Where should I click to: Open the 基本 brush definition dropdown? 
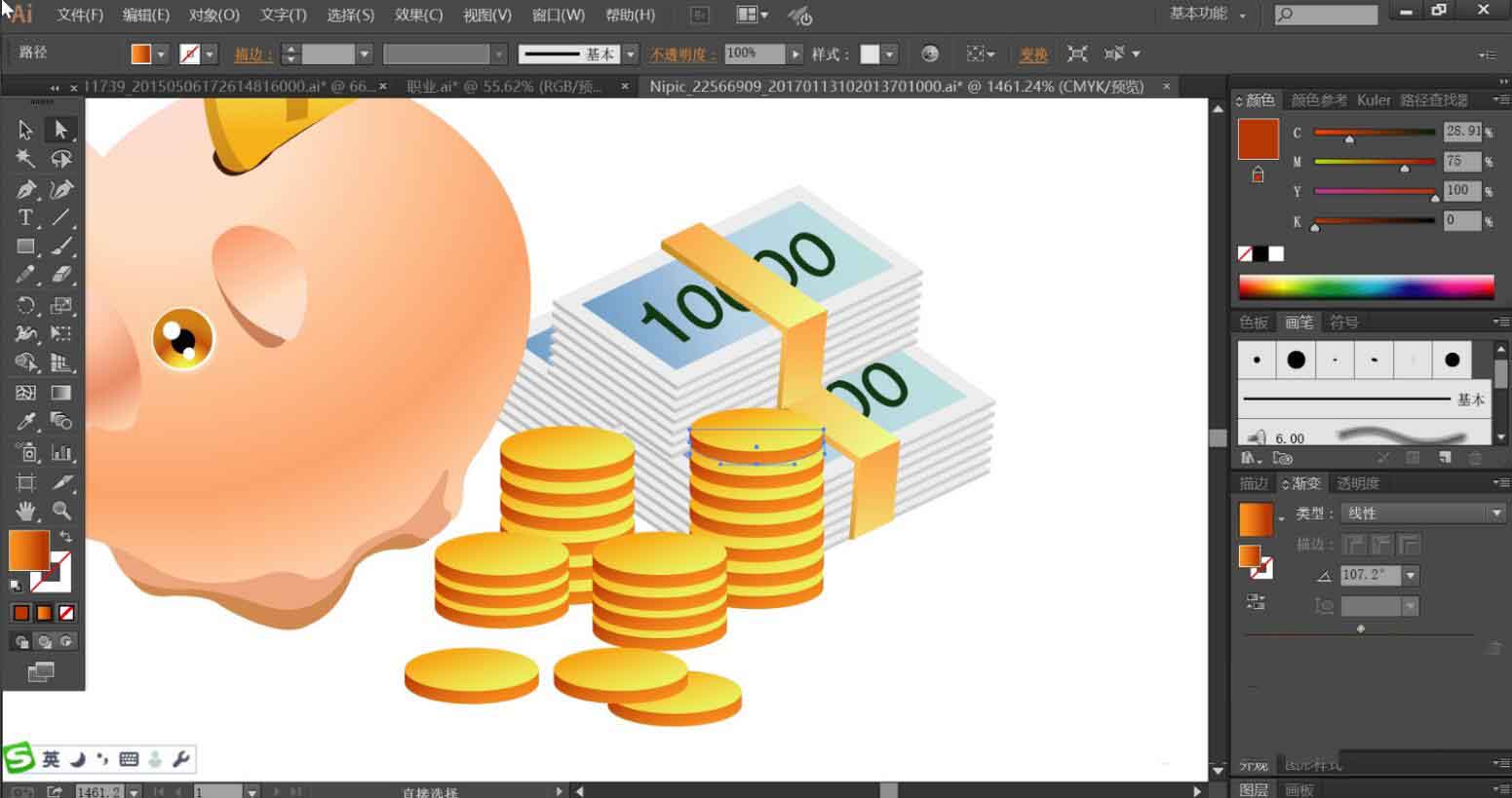point(631,55)
